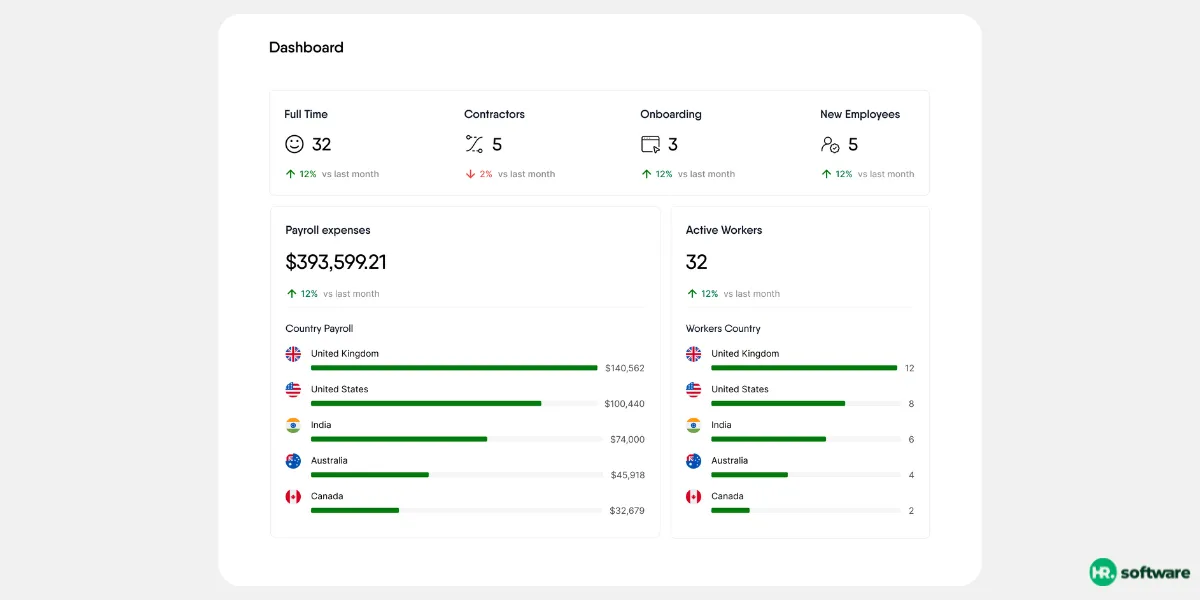Click the $140,562 United Kingdom payroll amount
Image resolution: width=1200 pixels, height=600 pixels.
625,368
